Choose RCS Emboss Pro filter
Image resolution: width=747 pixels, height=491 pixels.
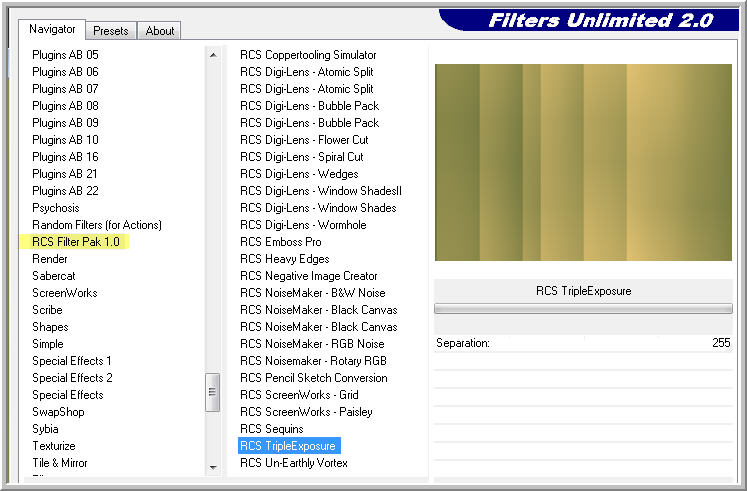pyautogui.click(x=281, y=242)
